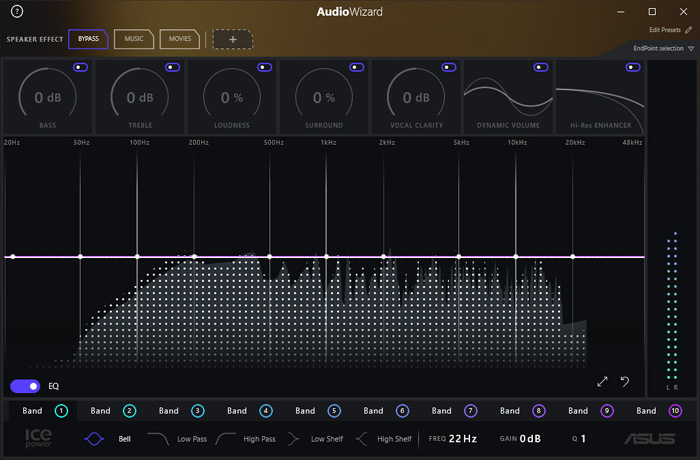Screen dimensions: 700x460
Task: Click EQ node on the 100Hz line
Action: [137, 256]
